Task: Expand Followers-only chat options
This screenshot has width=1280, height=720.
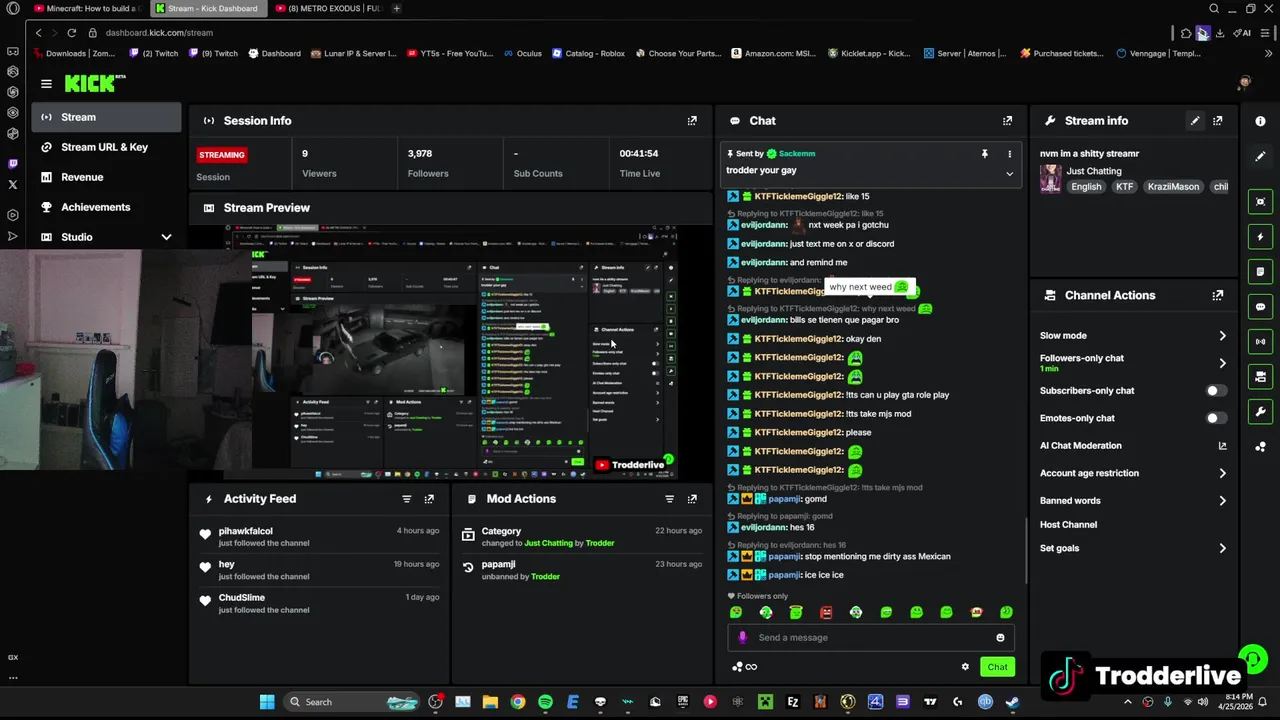Action: point(1222,363)
